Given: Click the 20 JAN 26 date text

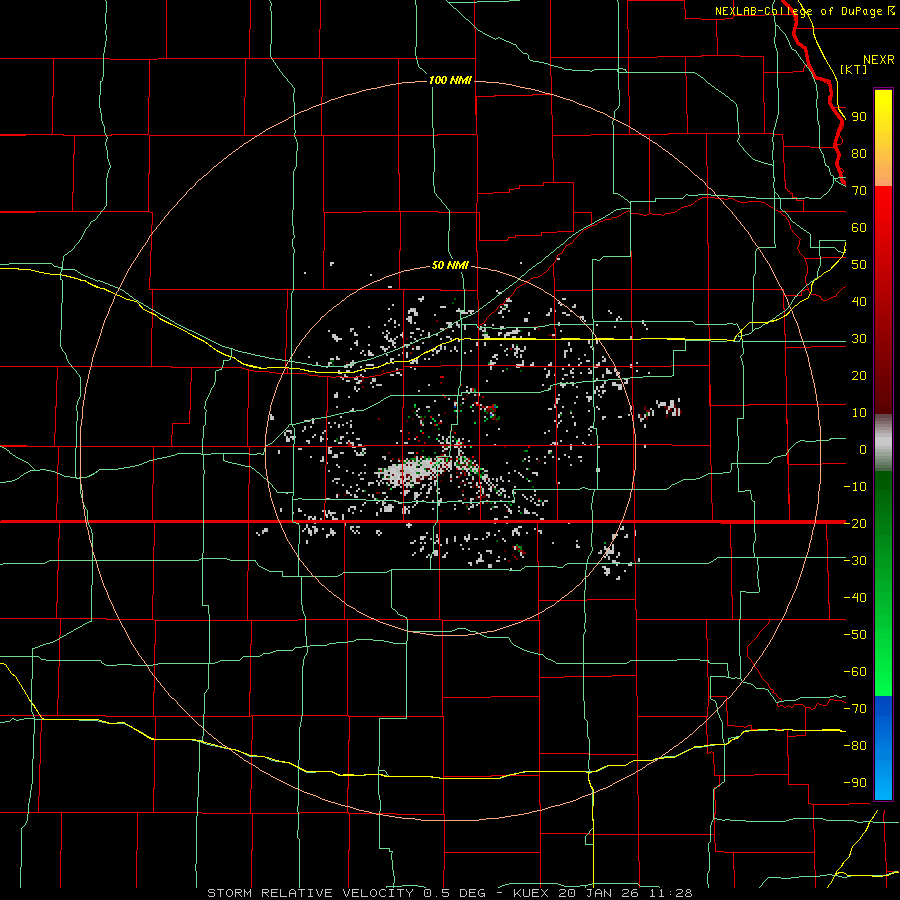Looking at the screenshot, I should coord(599,893).
